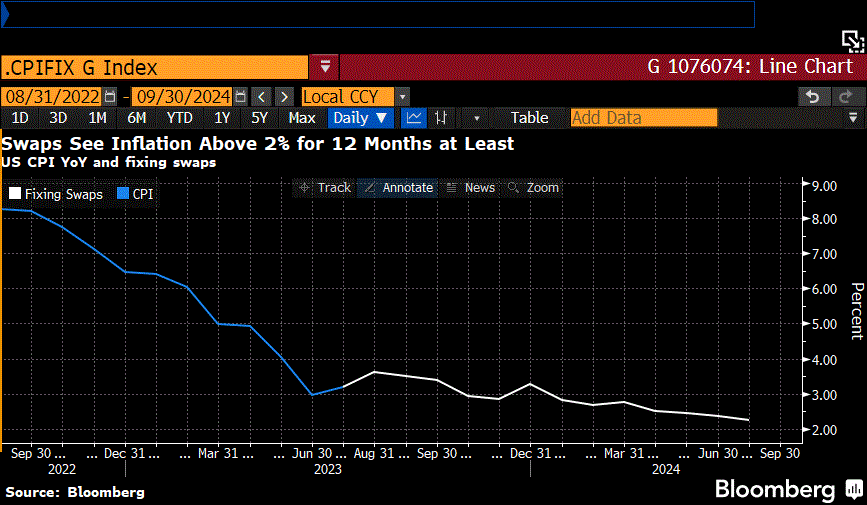Select the 5Y range tab

259,118
